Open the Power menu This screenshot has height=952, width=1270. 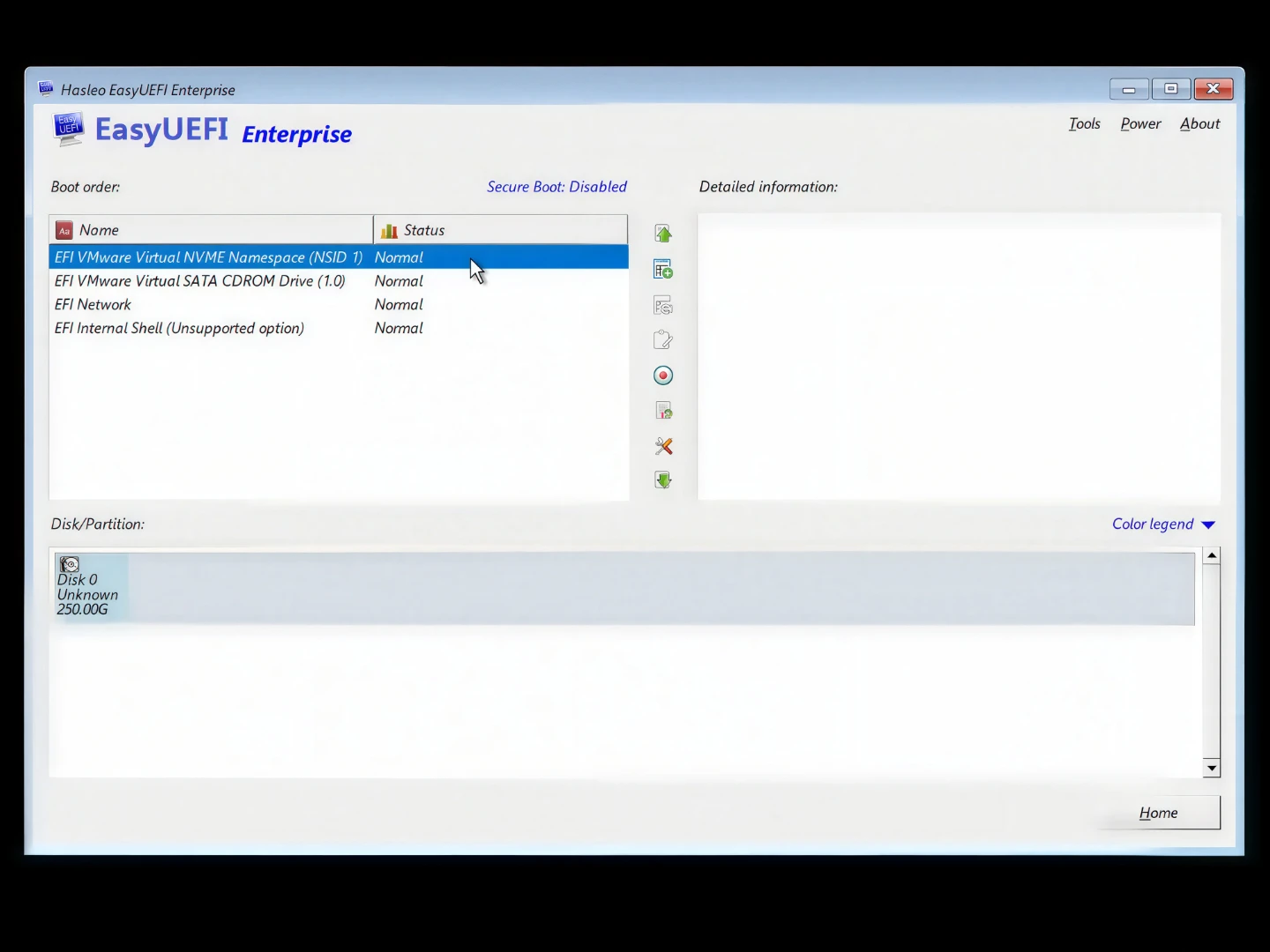(x=1140, y=123)
